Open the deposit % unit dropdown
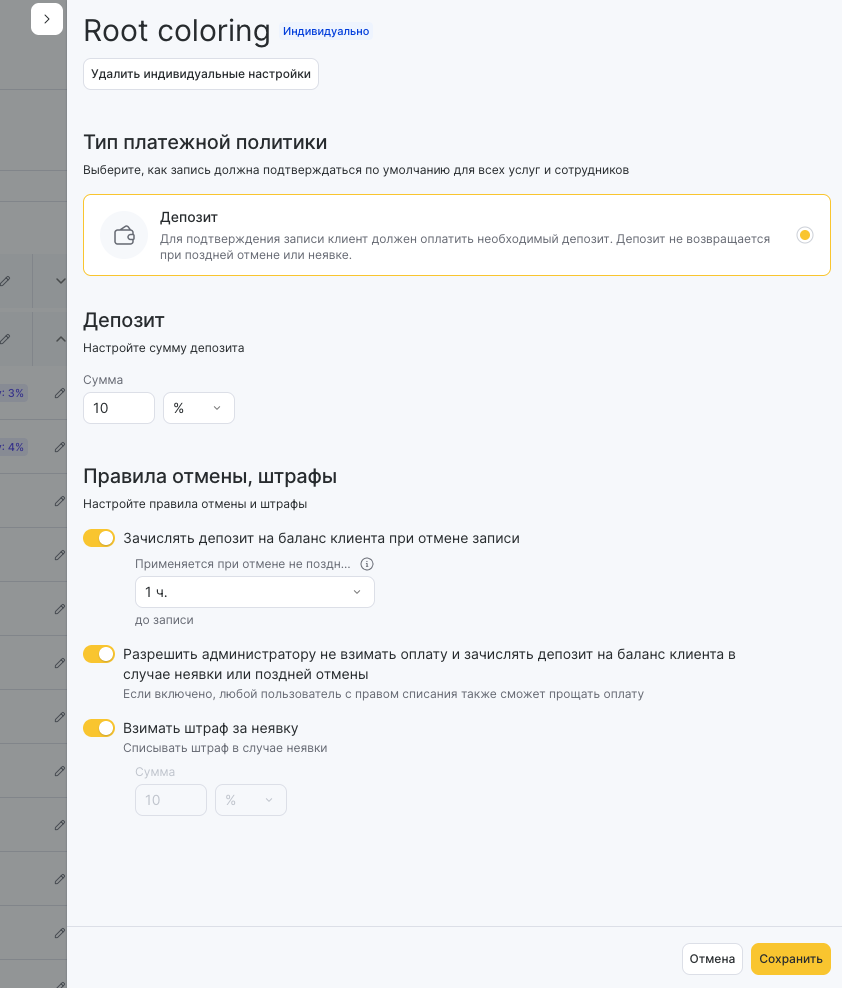Image resolution: width=842 pixels, height=988 pixels. tap(199, 408)
